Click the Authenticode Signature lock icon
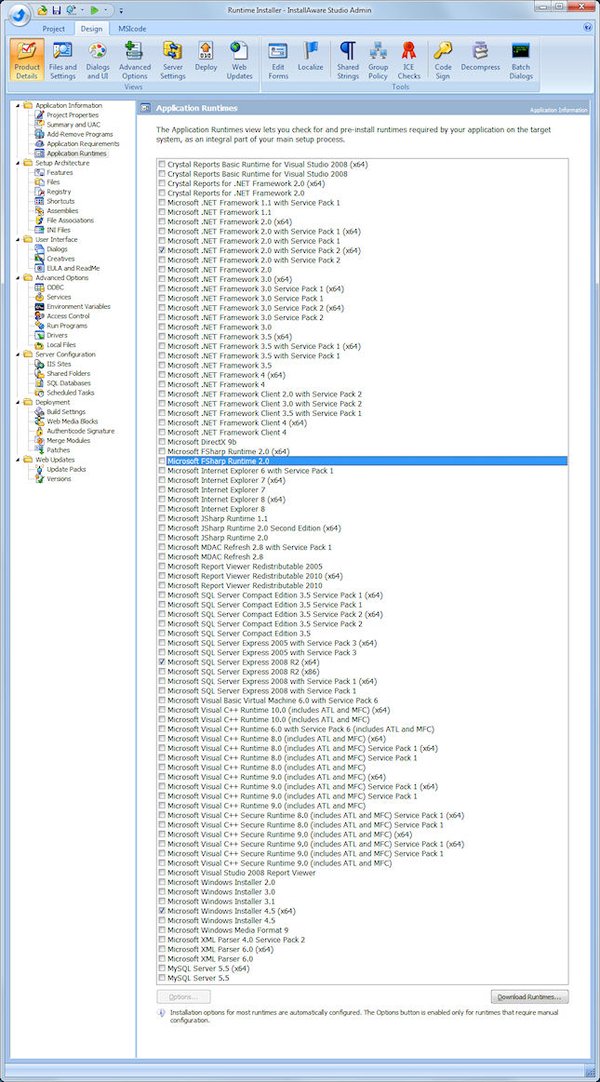This screenshot has height=1082, width=600. 40,431
